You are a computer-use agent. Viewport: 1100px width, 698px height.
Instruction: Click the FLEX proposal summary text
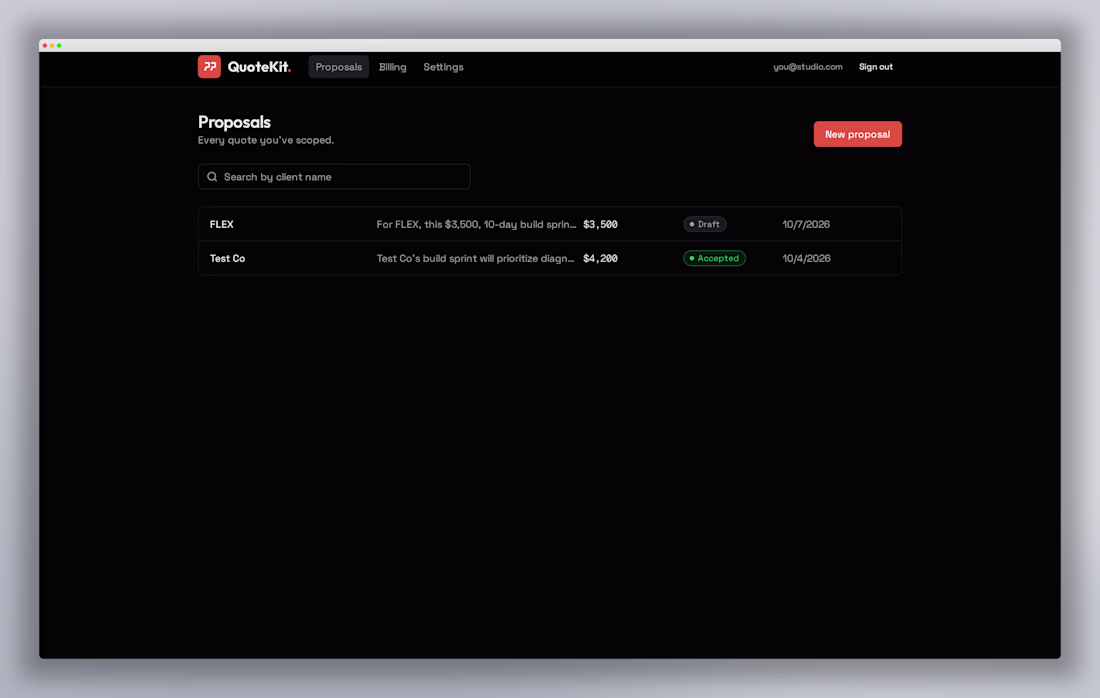(476, 224)
